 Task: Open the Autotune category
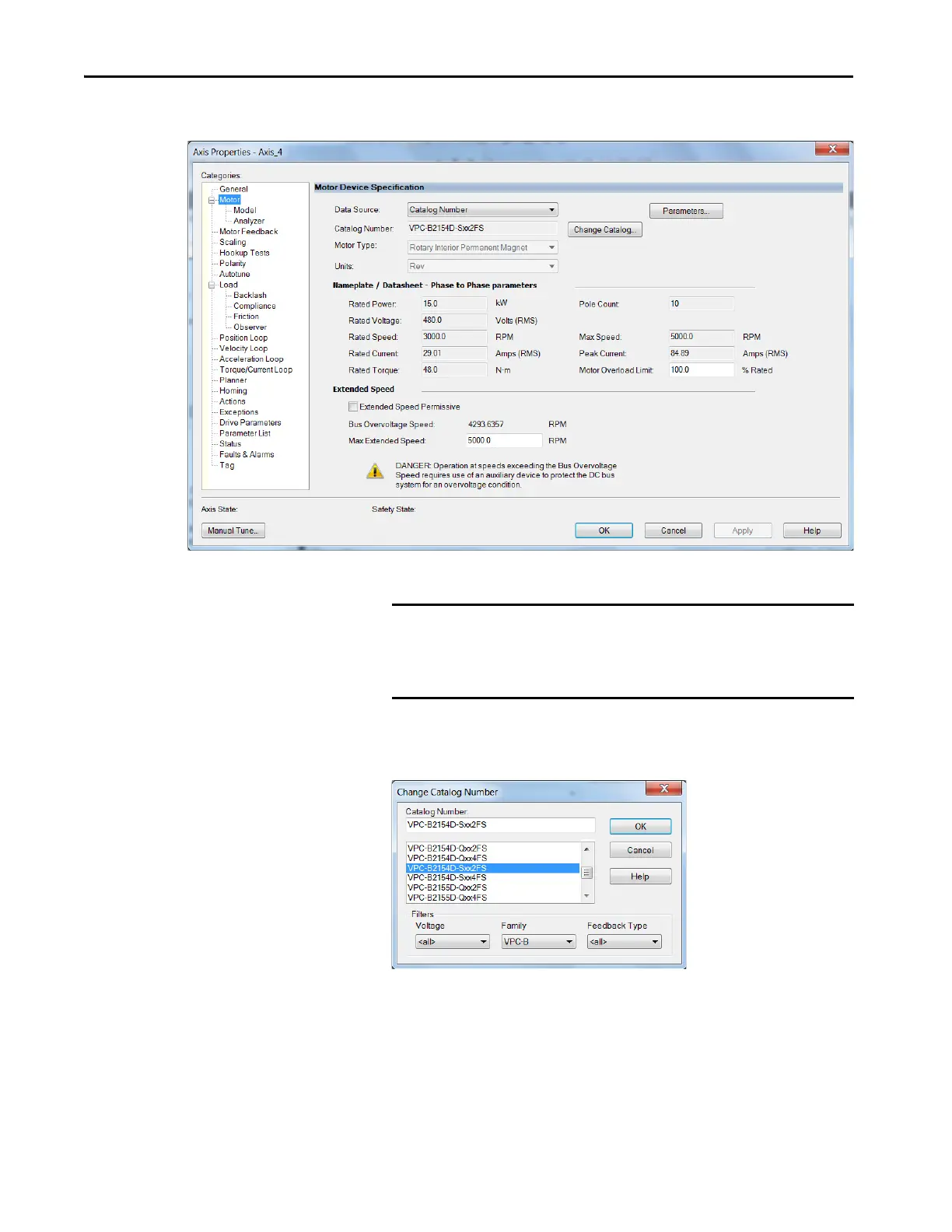tap(234, 274)
